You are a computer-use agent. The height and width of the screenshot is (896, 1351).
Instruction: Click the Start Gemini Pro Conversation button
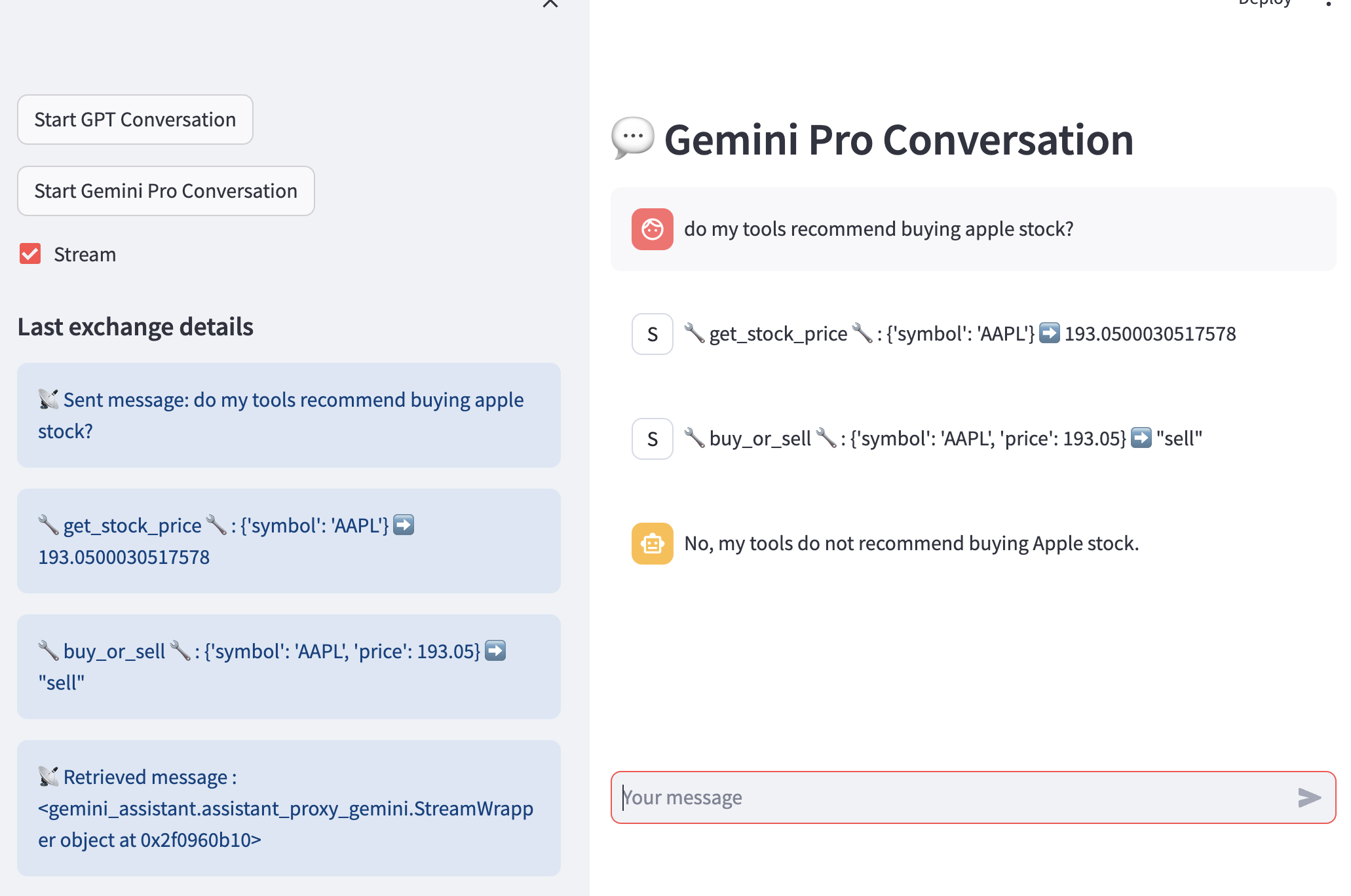[166, 191]
